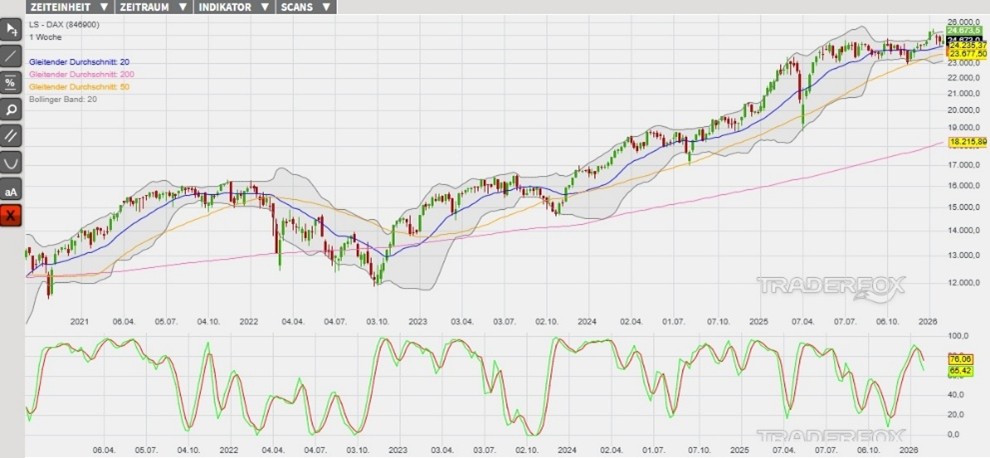Select the trend line drawing tool
990x458 pixels.
11,55
